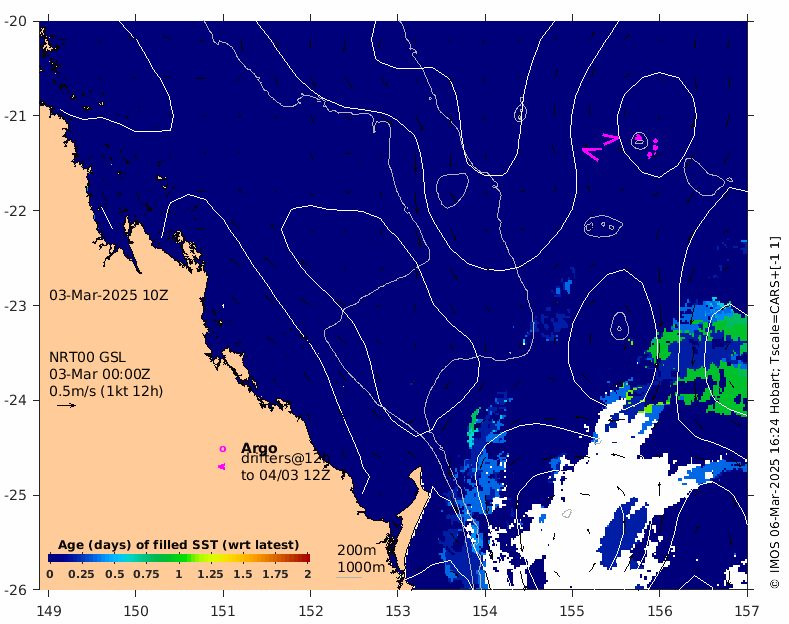Screen dimensions: 789x624
Task: Click latitude axis label -22
Action: tap(15, 210)
